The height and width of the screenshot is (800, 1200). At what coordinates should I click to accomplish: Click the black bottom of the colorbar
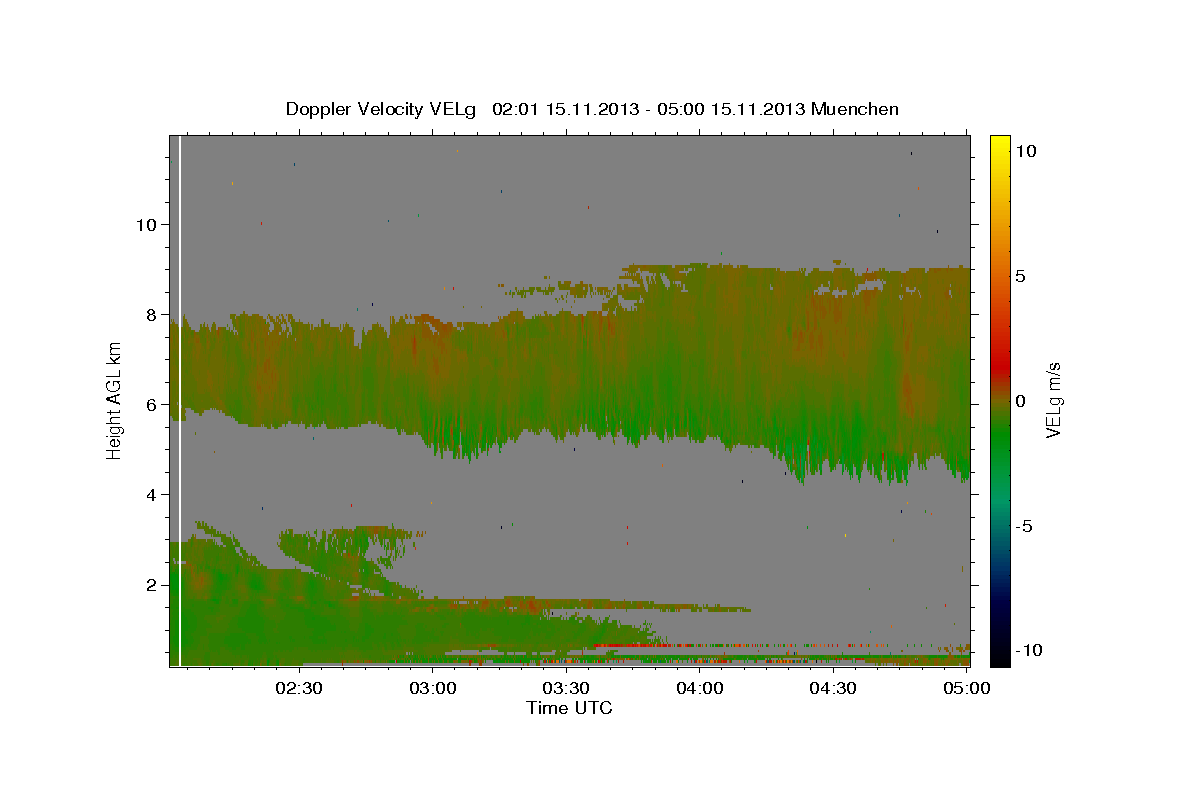click(x=999, y=657)
